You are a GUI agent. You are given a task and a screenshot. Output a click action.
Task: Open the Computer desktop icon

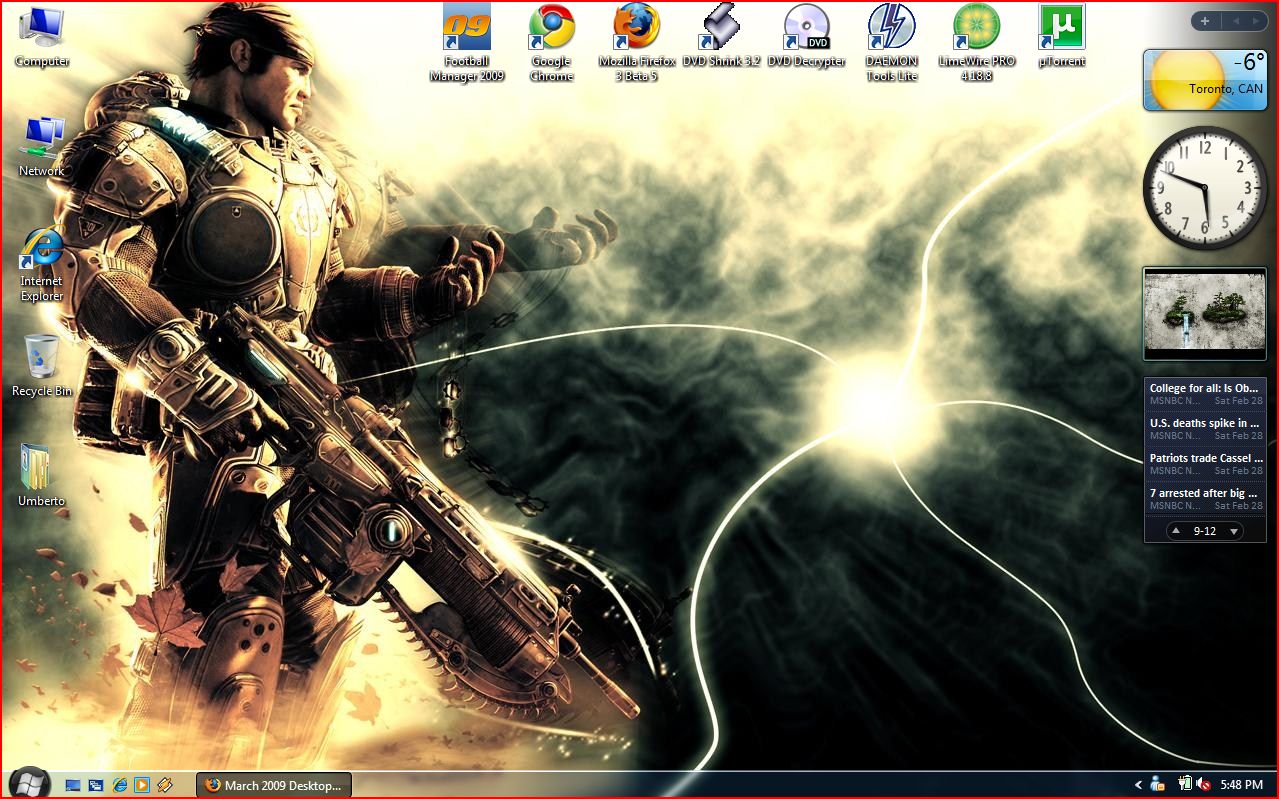pyautogui.click(x=42, y=37)
